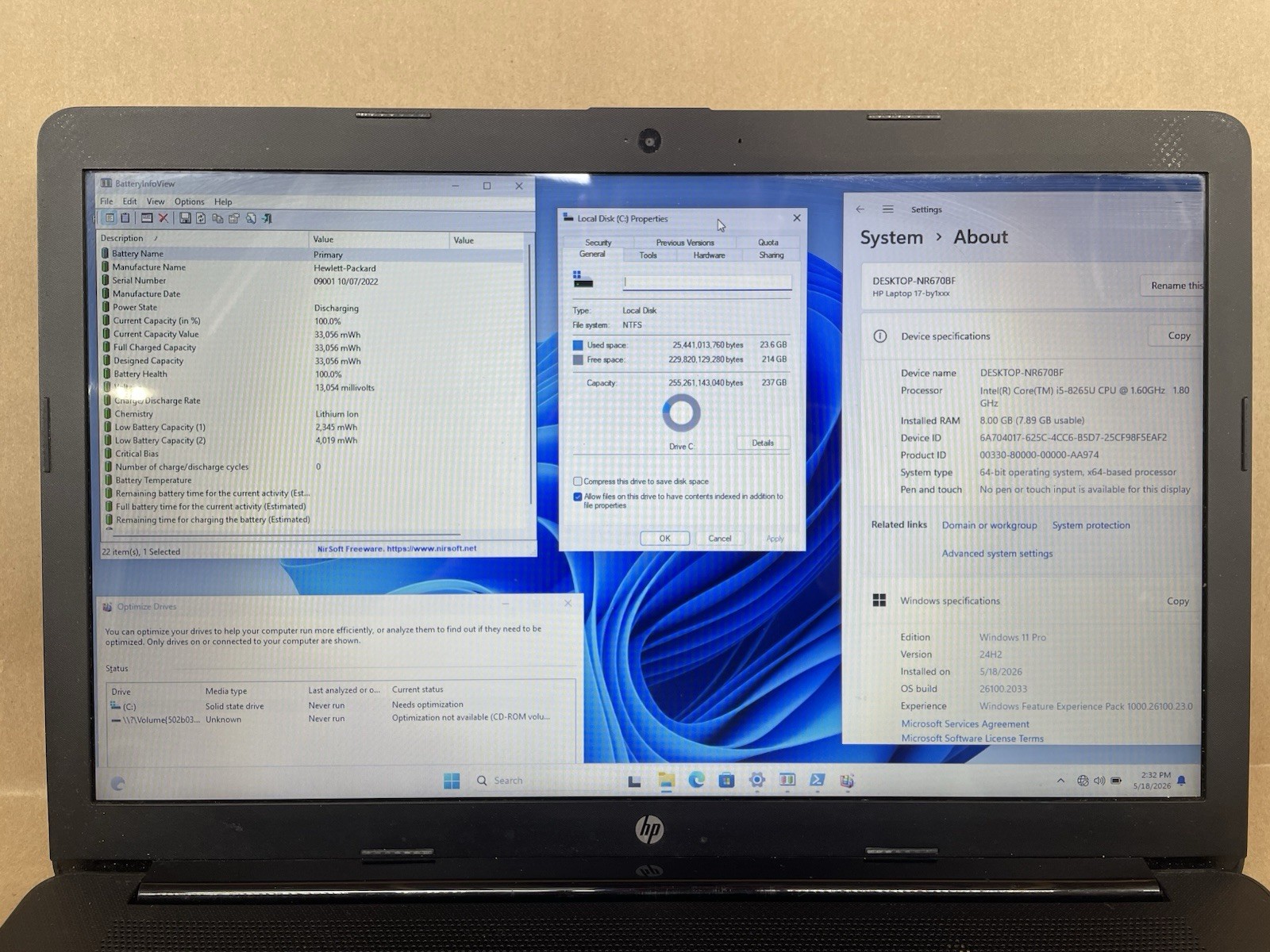The image size is (1270, 952).
Task: Click the Properties toolbar icon in BatteryInfoView
Action: coord(234,218)
